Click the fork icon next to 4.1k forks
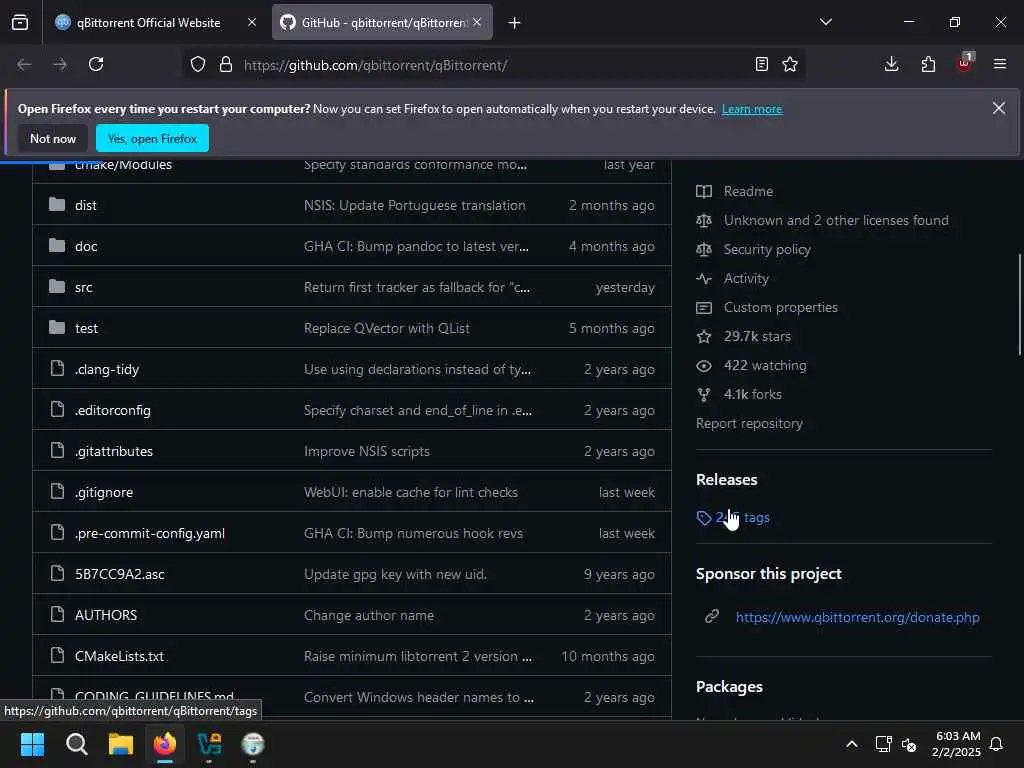Screen dimensions: 1024x768 (704, 394)
